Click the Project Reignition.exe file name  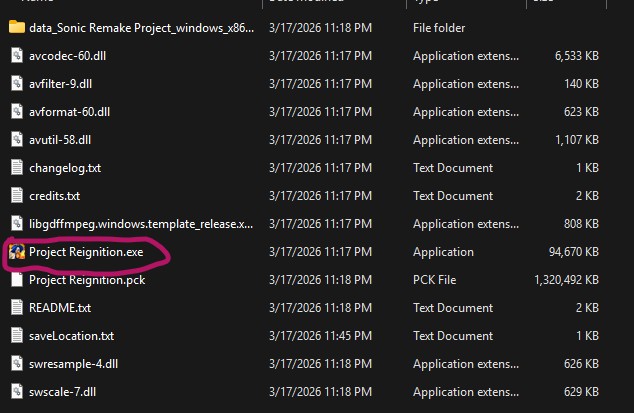(86, 252)
